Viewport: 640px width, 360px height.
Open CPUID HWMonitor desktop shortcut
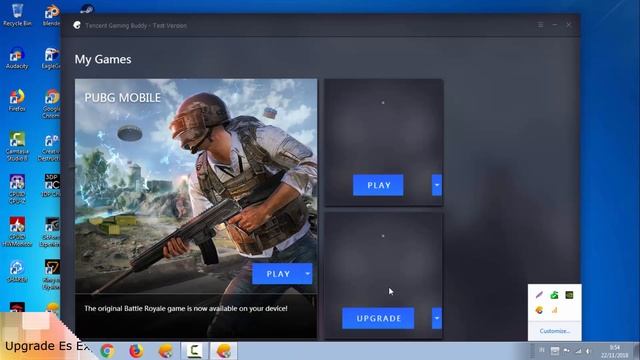[x=17, y=232]
